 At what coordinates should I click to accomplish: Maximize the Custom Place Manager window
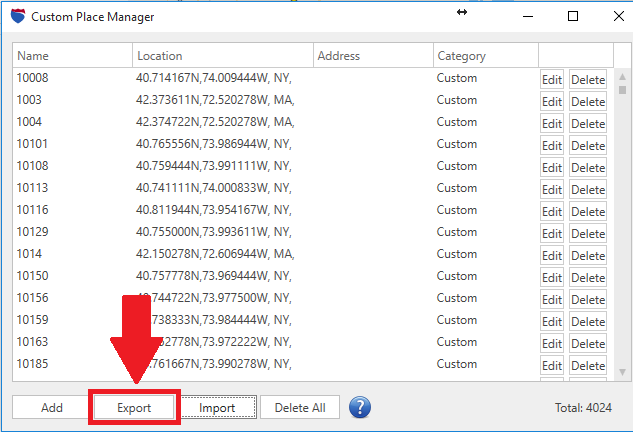573,17
